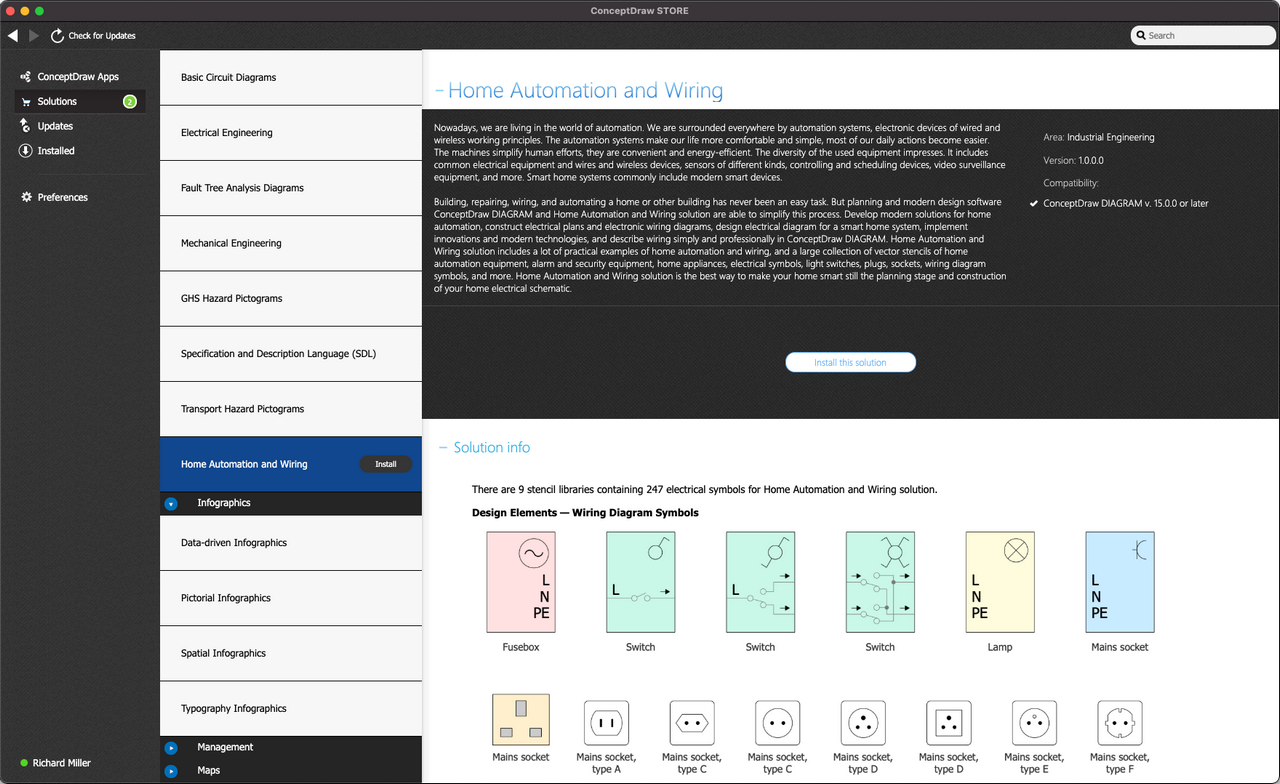The image size is (1280, 784).
Task: Select Mechanical Engineering solution
Action: point(291,243)
